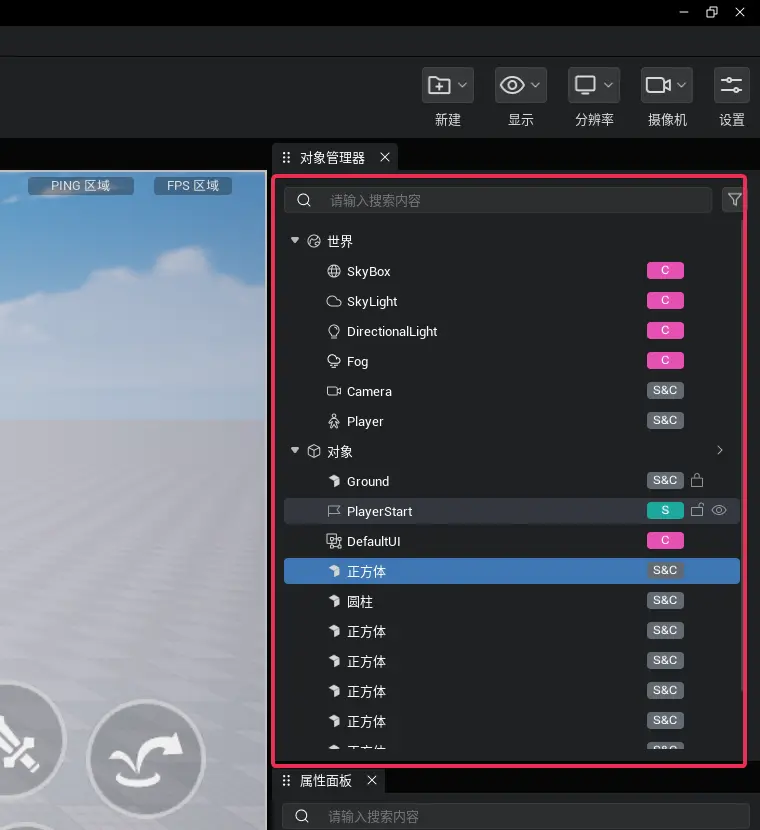760x830 pixels.
Task: Open the 新建 dropdown arrow
Action: pos(462,85)
